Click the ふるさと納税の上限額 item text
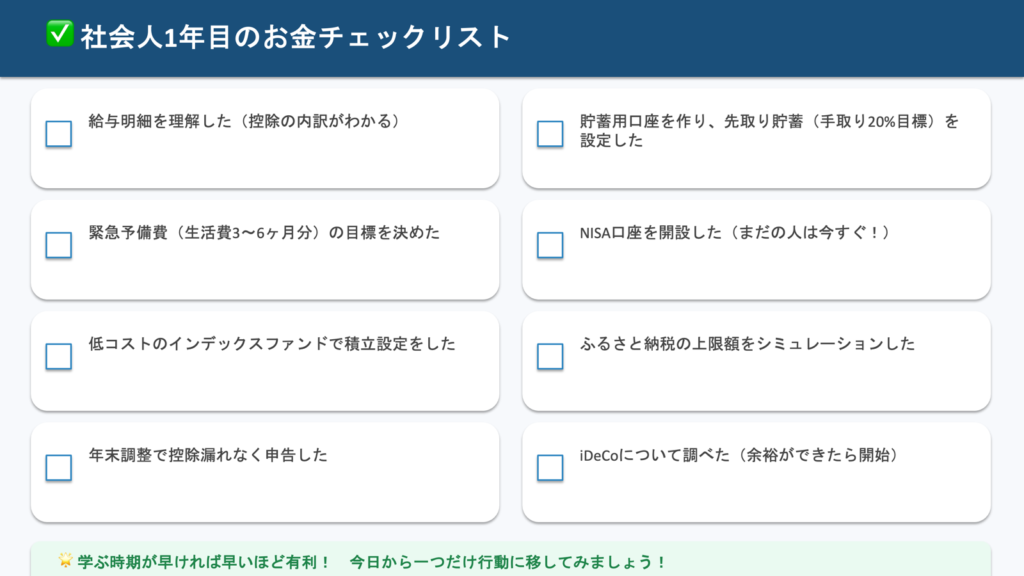Screen dimensions: 1024x576 point(747,344)
